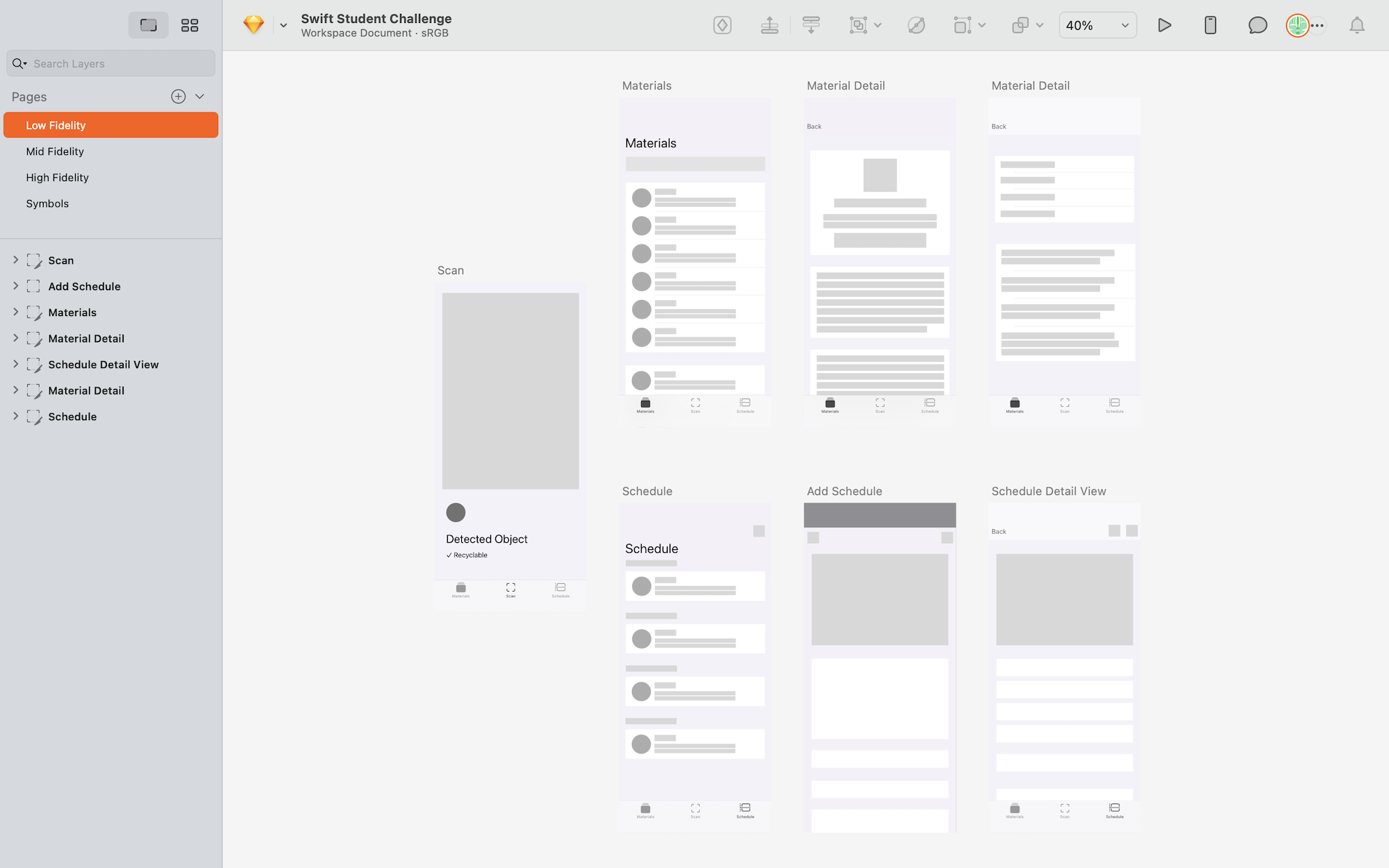This screenshot has height=868, width=1389.
Task: Click the Sketch diamond logo icon
Action: pyautogui.click(x=253, y=25)
